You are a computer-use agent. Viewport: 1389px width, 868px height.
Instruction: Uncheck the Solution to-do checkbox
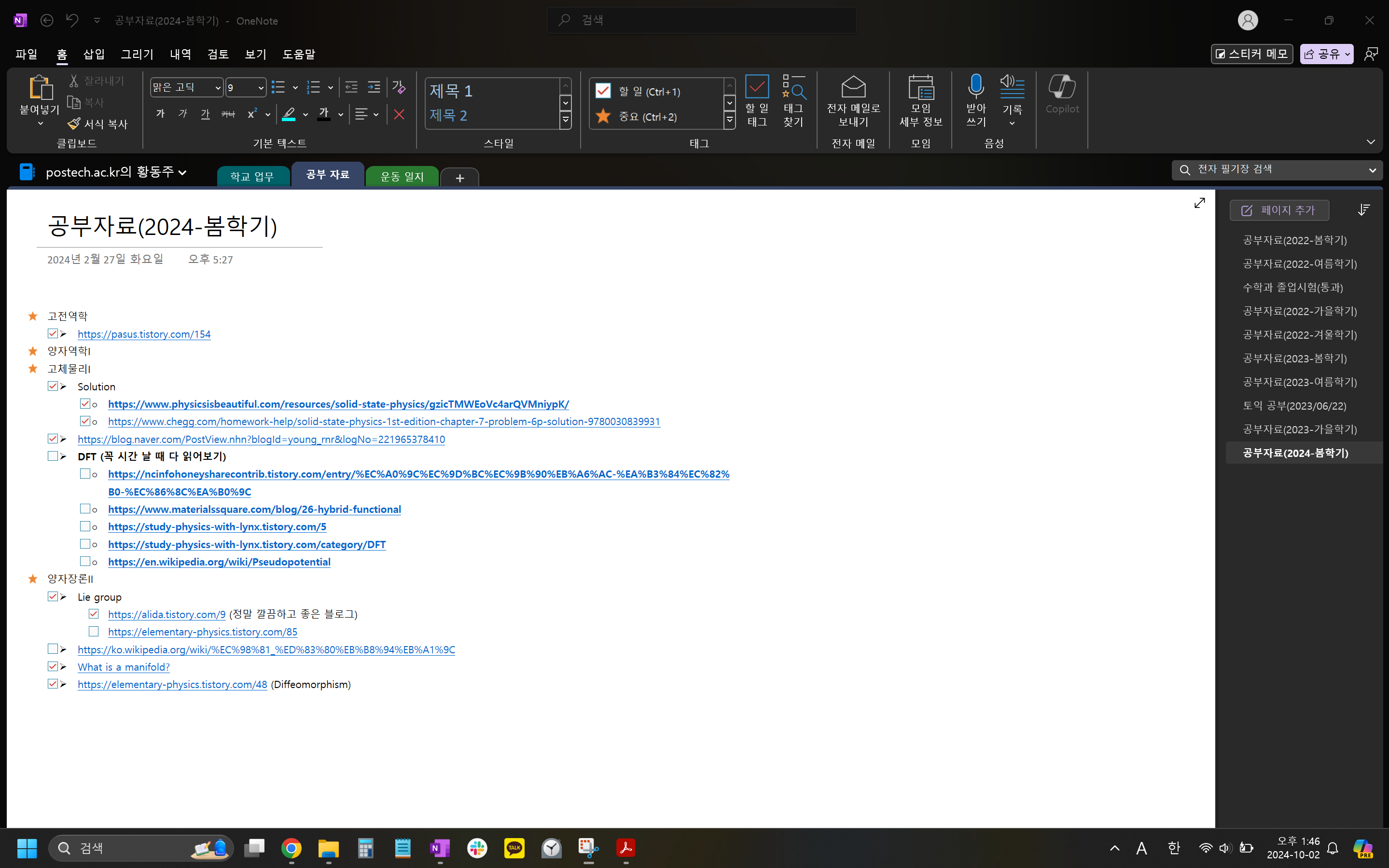click(x=52, y=386)
